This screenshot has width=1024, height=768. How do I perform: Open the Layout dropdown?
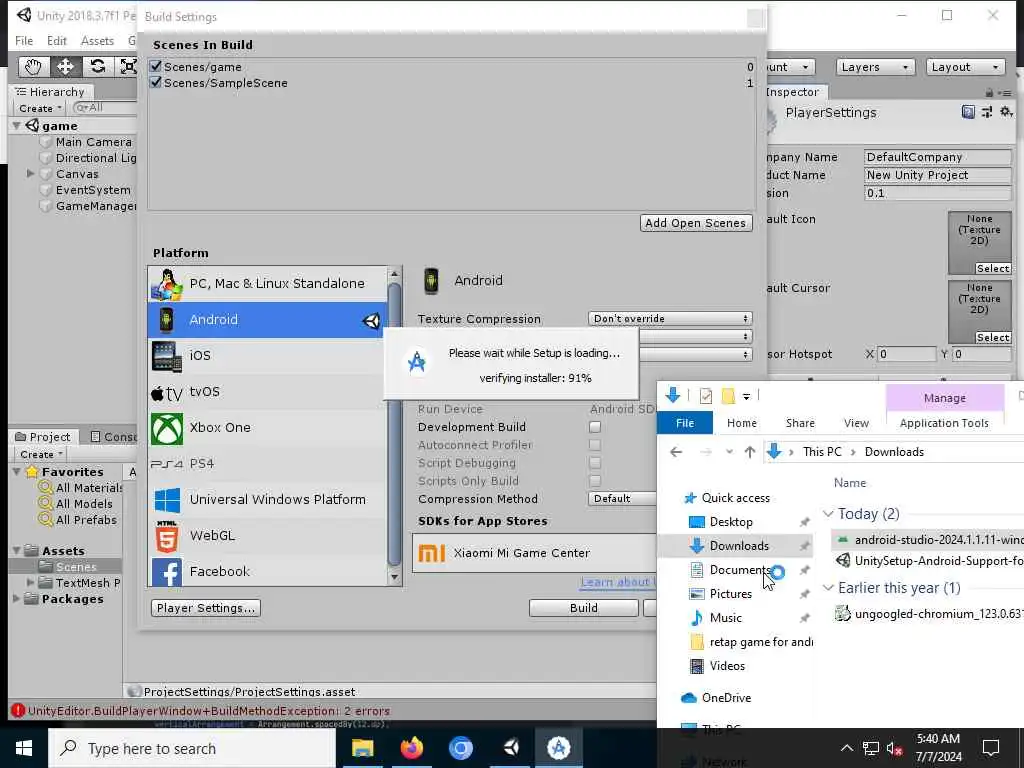[x=965, y=67]
